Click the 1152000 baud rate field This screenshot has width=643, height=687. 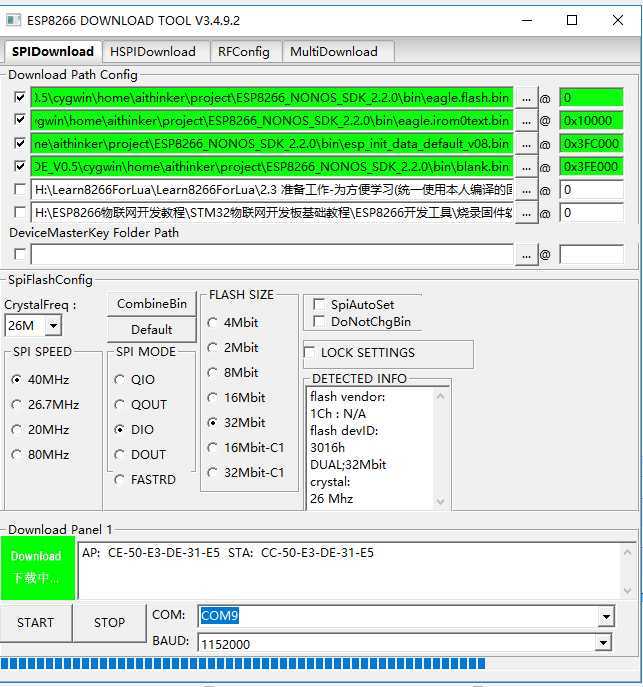397,643
